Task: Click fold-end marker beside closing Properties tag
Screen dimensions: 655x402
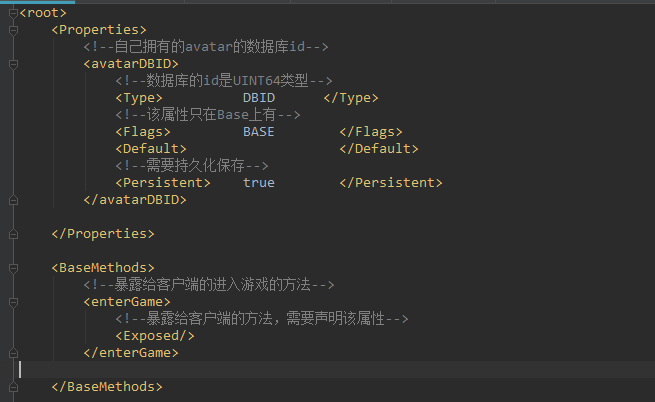Action: [x=12, y=234]
